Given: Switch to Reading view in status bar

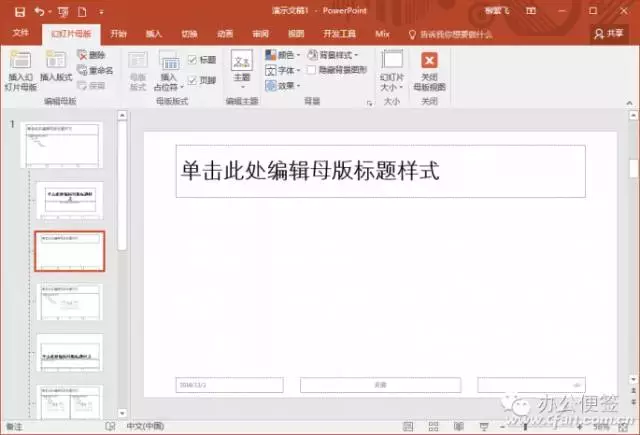Looking at the screenshot, I should click(459, 427).
